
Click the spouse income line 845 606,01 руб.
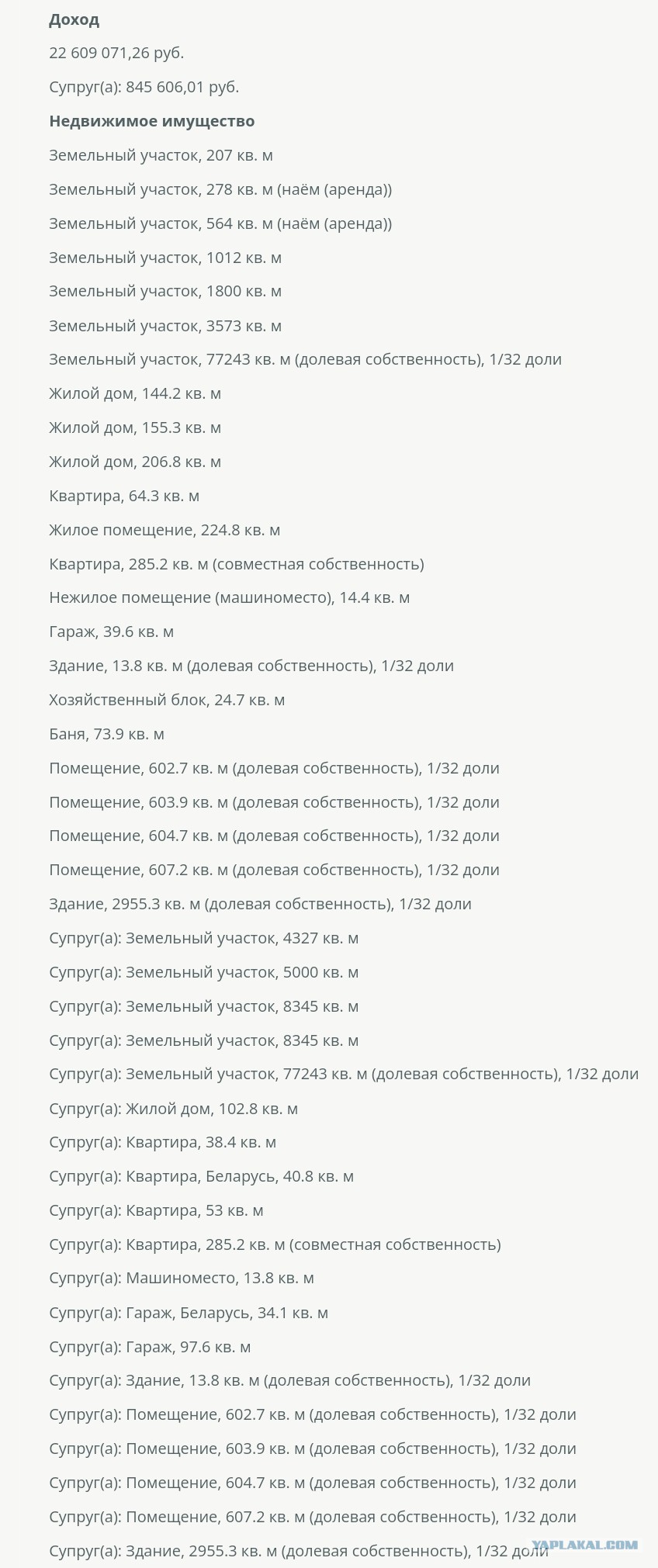click(x=144, y=87)
